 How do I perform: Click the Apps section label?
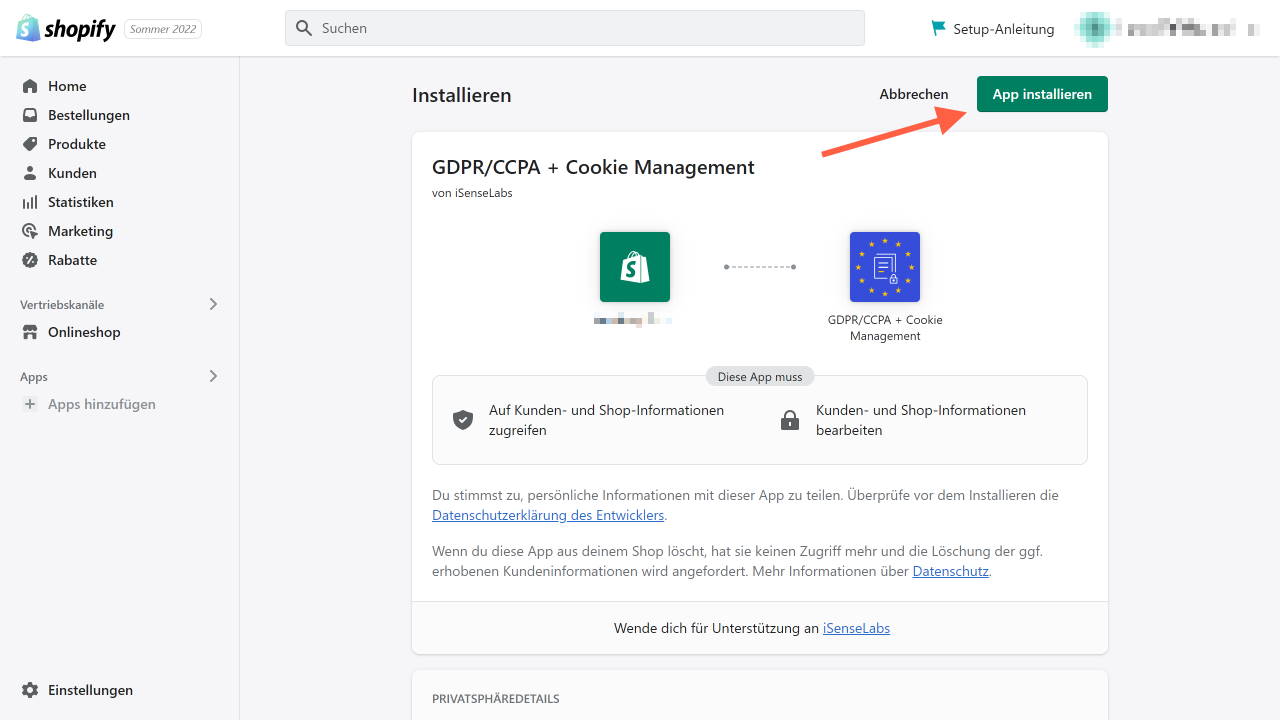pos(34,377)
